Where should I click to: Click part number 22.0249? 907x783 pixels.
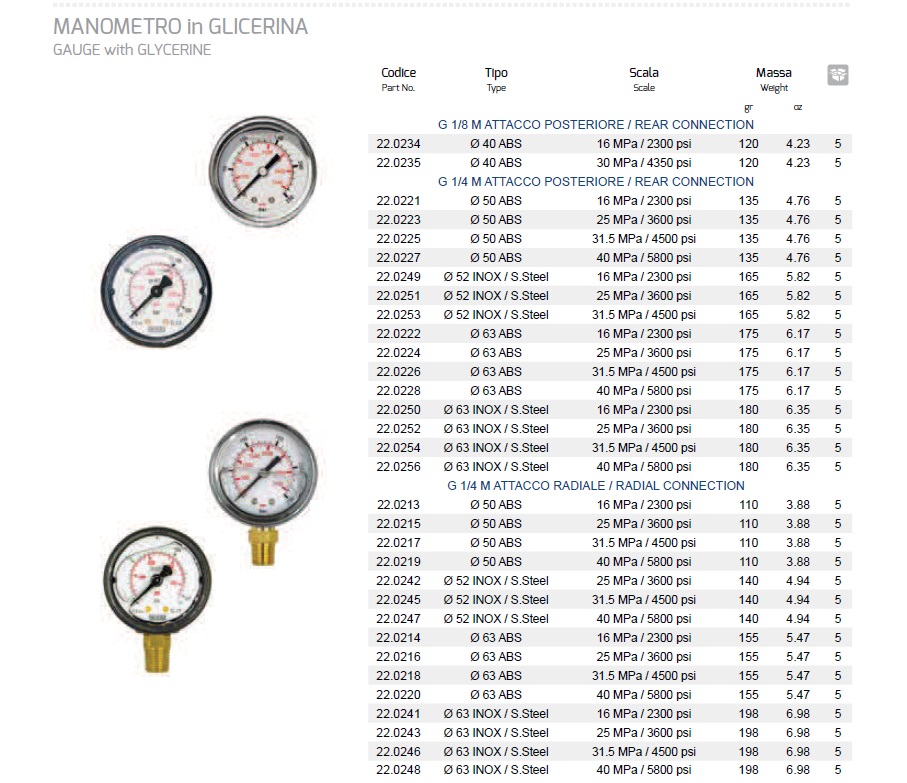pos(397,277)
